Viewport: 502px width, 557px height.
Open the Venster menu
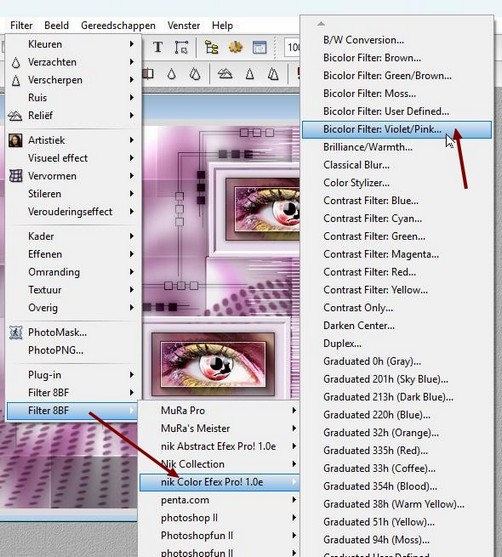pos(184,26)
